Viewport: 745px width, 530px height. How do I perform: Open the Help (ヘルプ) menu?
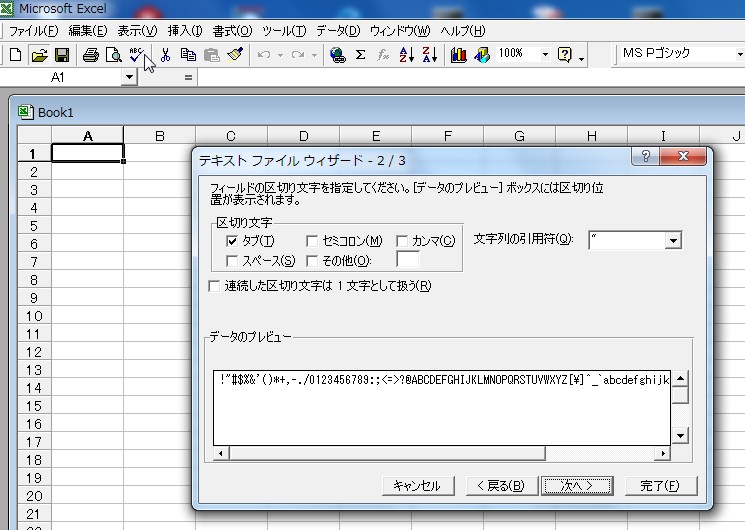click(463, 31)
